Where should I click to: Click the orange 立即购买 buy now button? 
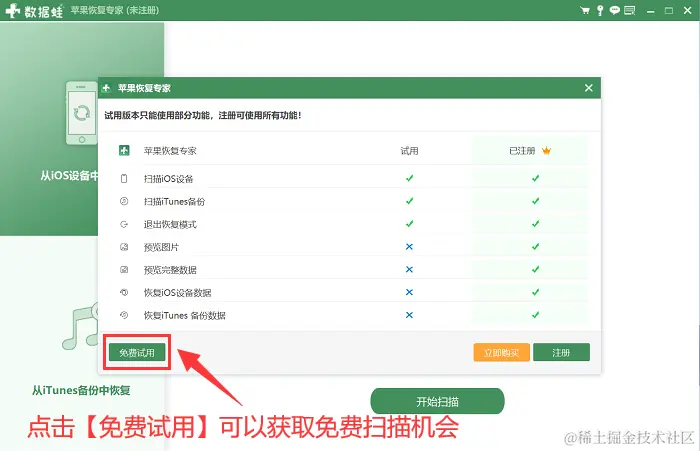pyautogui.click(x=501, y=352)
